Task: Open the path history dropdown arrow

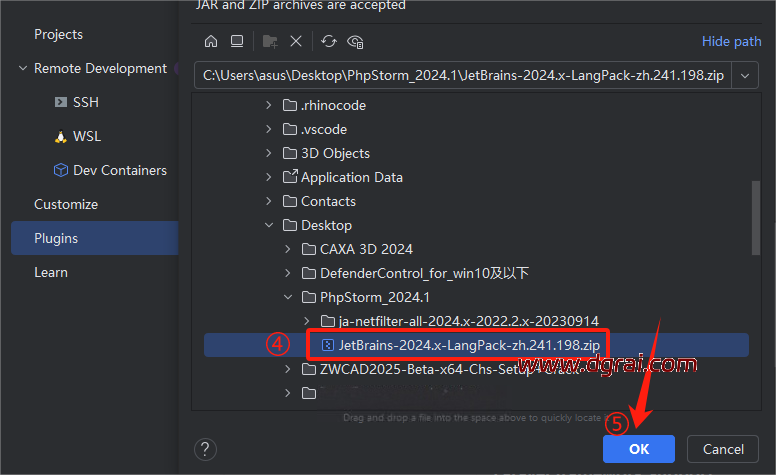Action: tap(745, 76)
